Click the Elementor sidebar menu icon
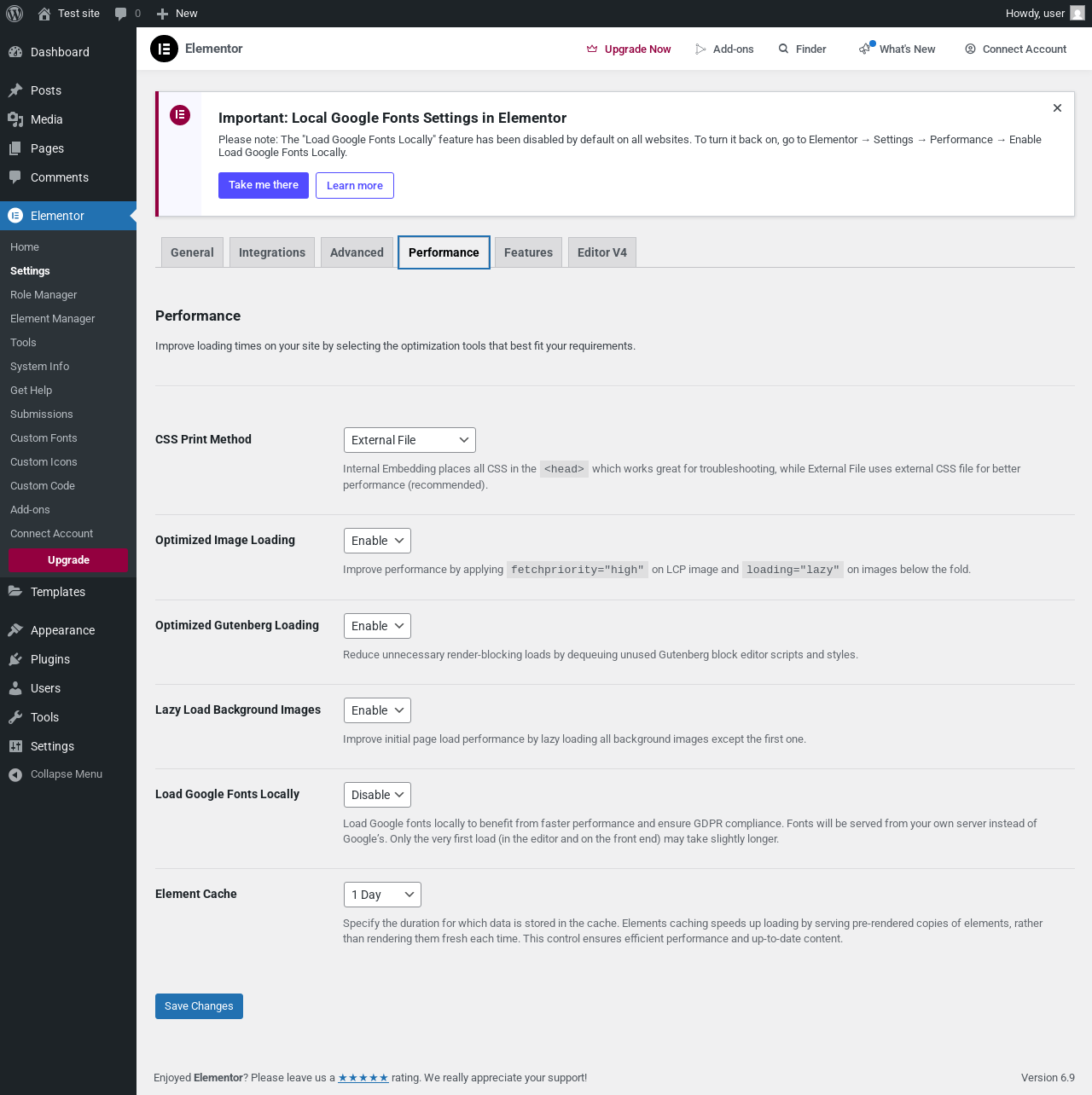Viewport: 1092px width, 1095px height. 15,216
